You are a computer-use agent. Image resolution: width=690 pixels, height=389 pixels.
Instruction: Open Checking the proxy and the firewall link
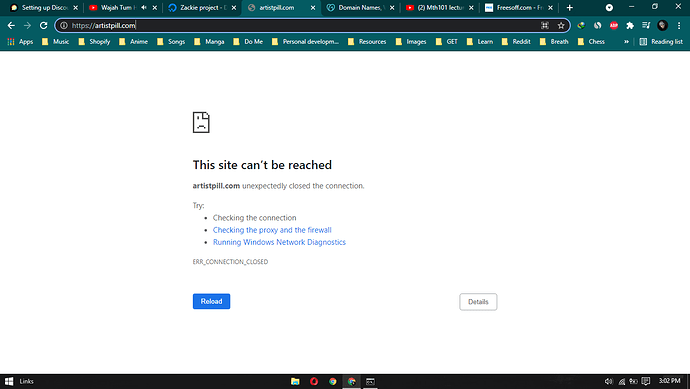point(272,230)
